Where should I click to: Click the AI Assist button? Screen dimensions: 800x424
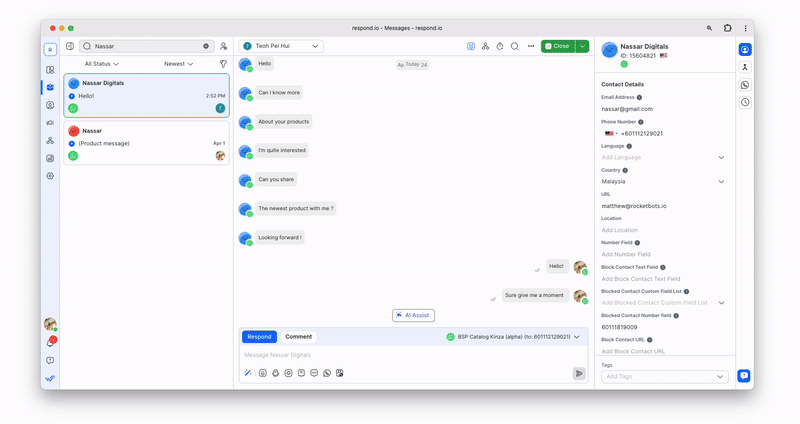[413, 315]
